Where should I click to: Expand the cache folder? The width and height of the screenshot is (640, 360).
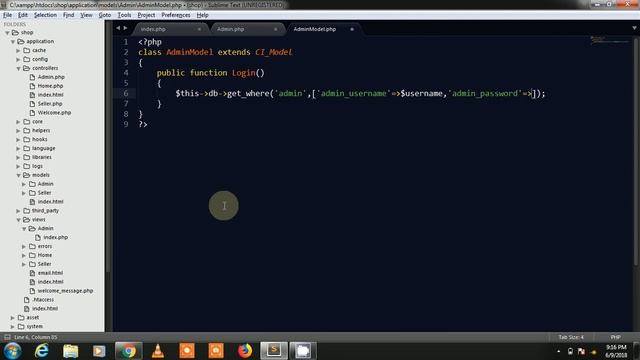pyautogui.click(x=18, y=50)
